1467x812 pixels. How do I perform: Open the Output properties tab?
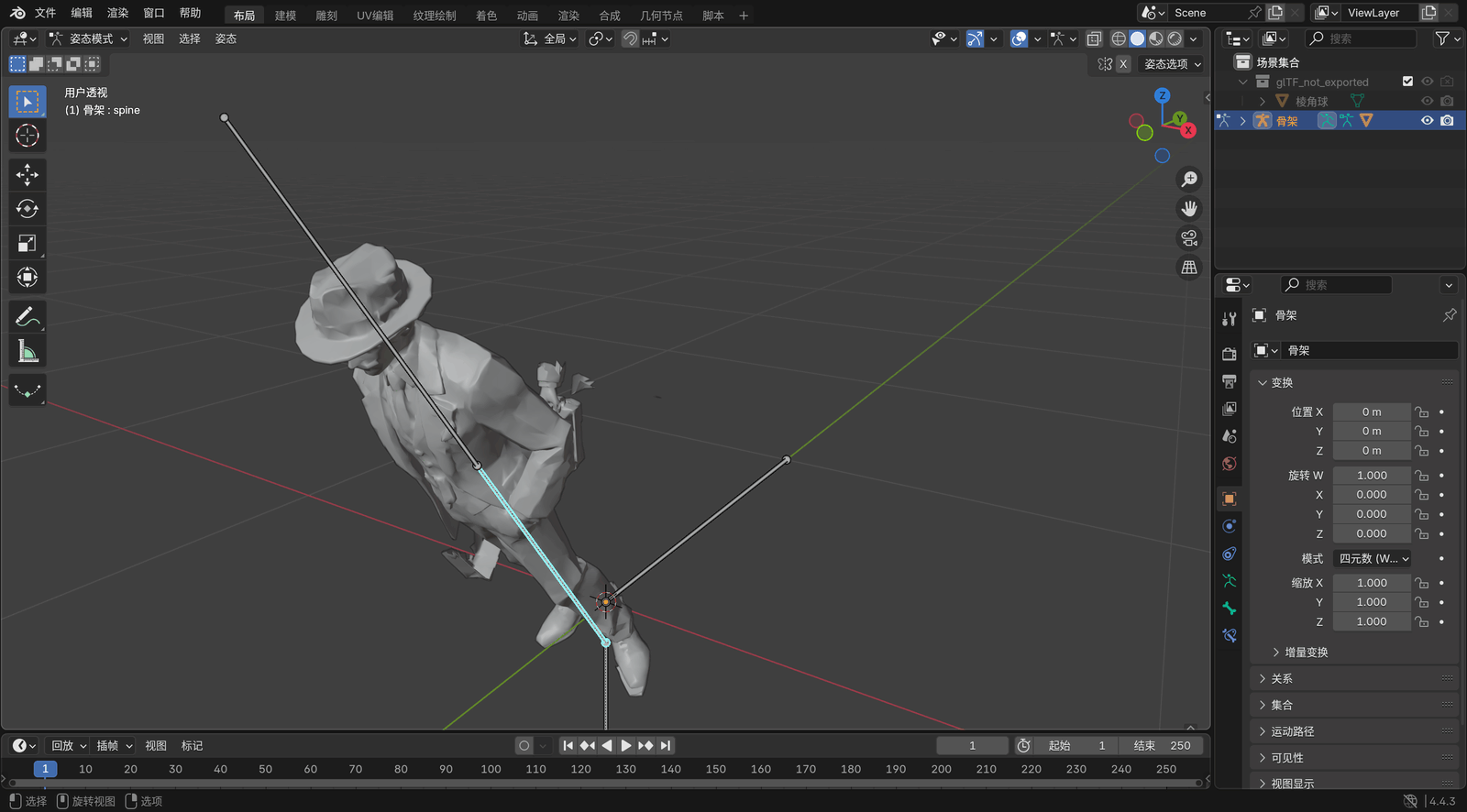pyautogui.click(x=1230, y=381)
